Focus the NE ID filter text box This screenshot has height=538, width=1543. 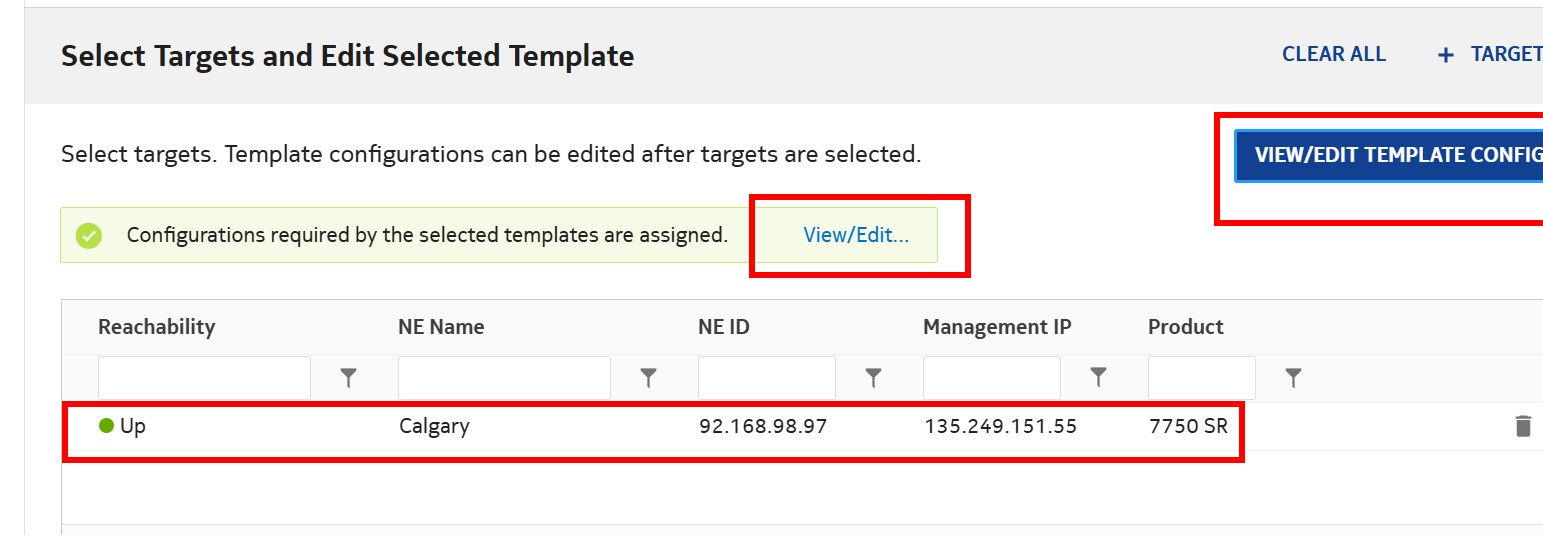point(766,378)
